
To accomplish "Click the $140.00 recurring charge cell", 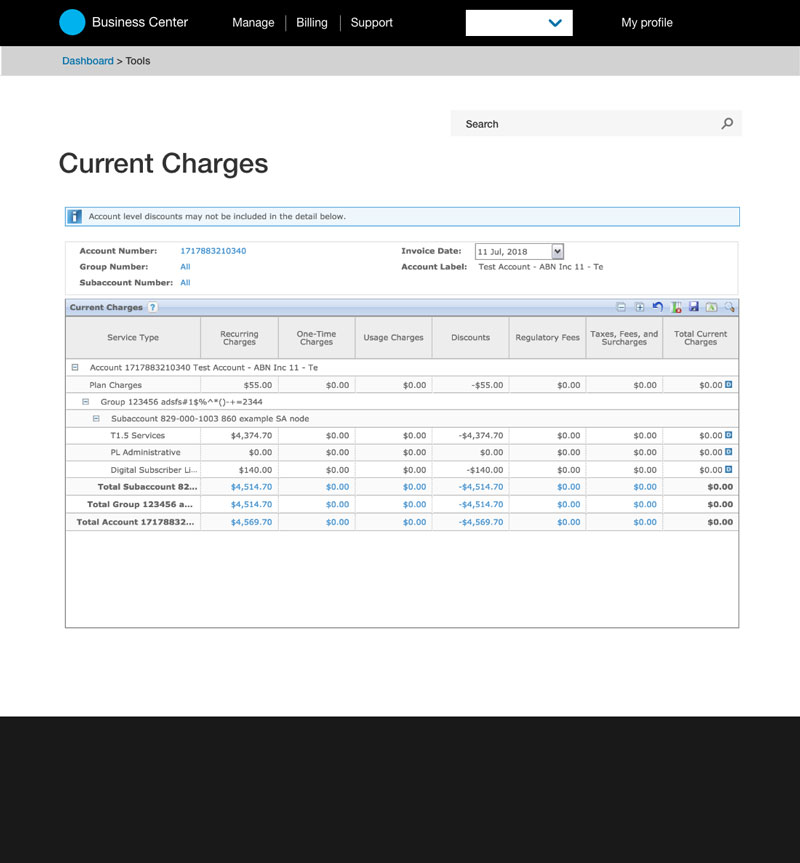I will (255, 469).
